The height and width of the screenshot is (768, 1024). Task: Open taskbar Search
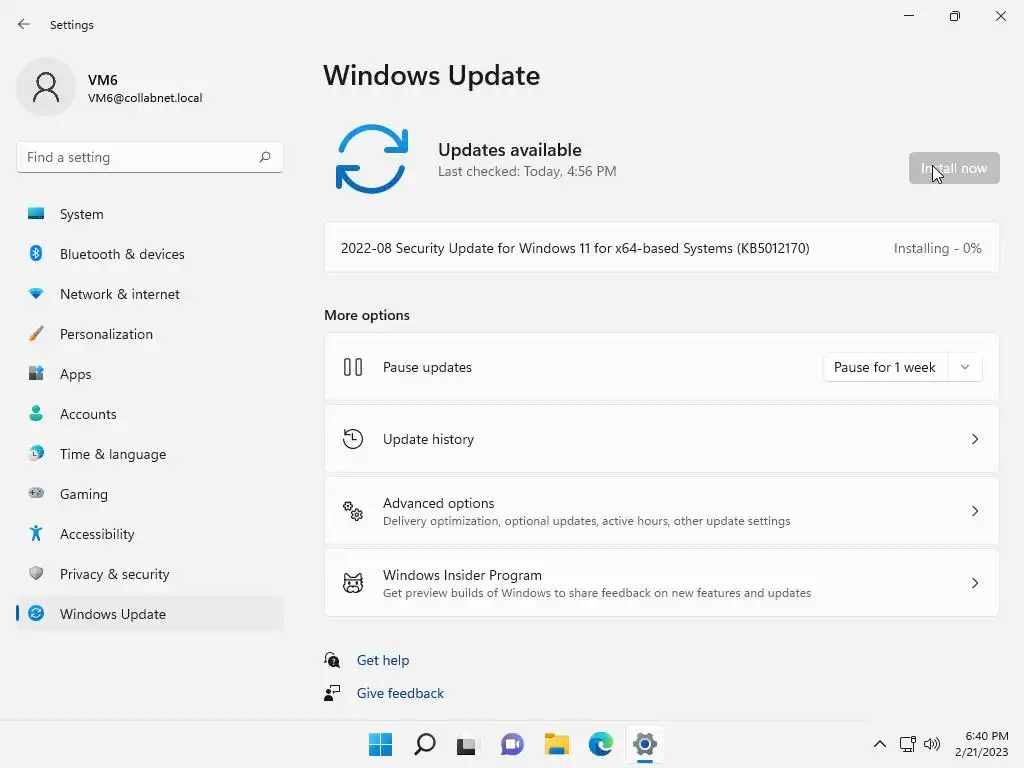click(424, 744)
